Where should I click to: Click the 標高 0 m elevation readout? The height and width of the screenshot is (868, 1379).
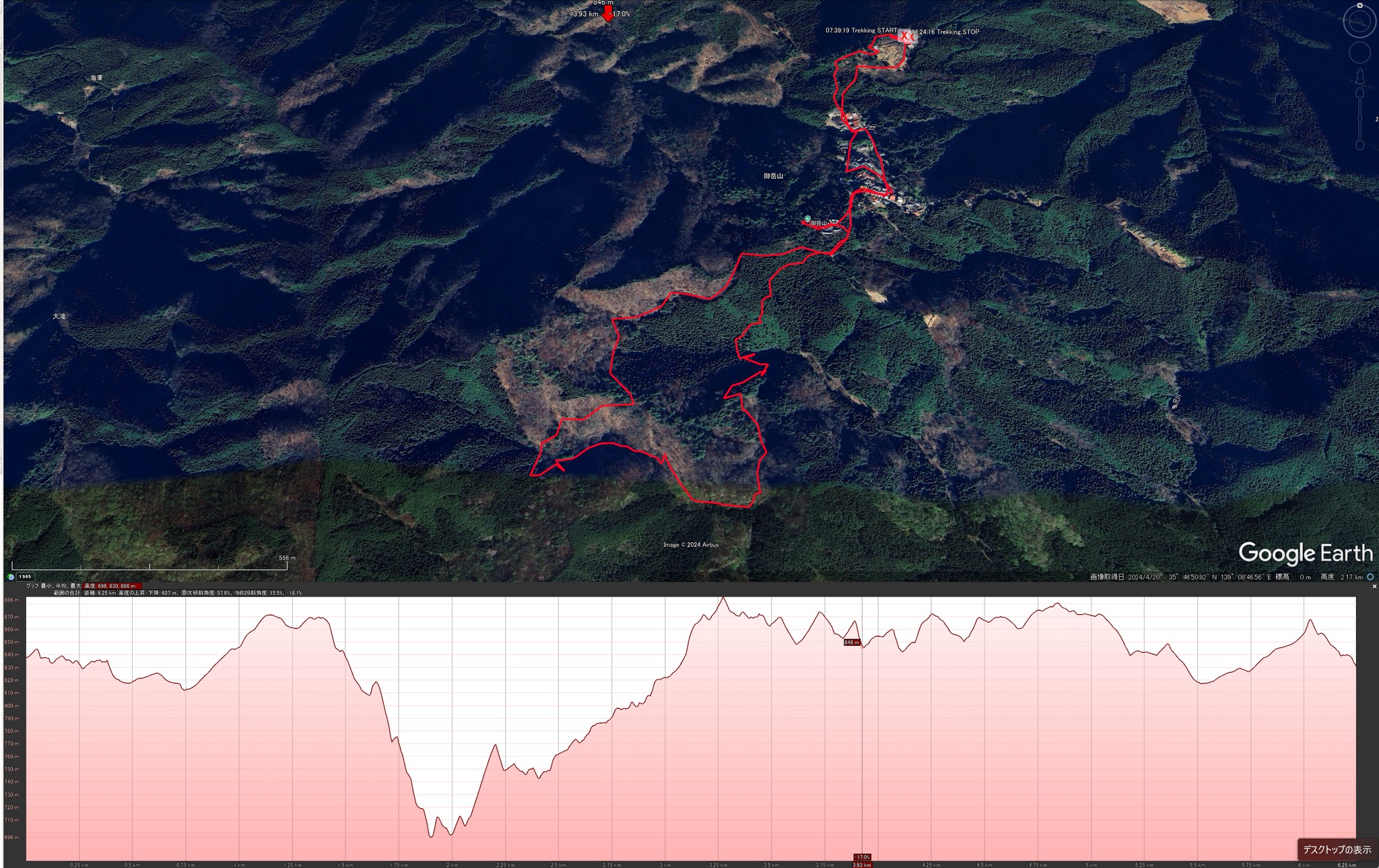(x=1293, y=577)
